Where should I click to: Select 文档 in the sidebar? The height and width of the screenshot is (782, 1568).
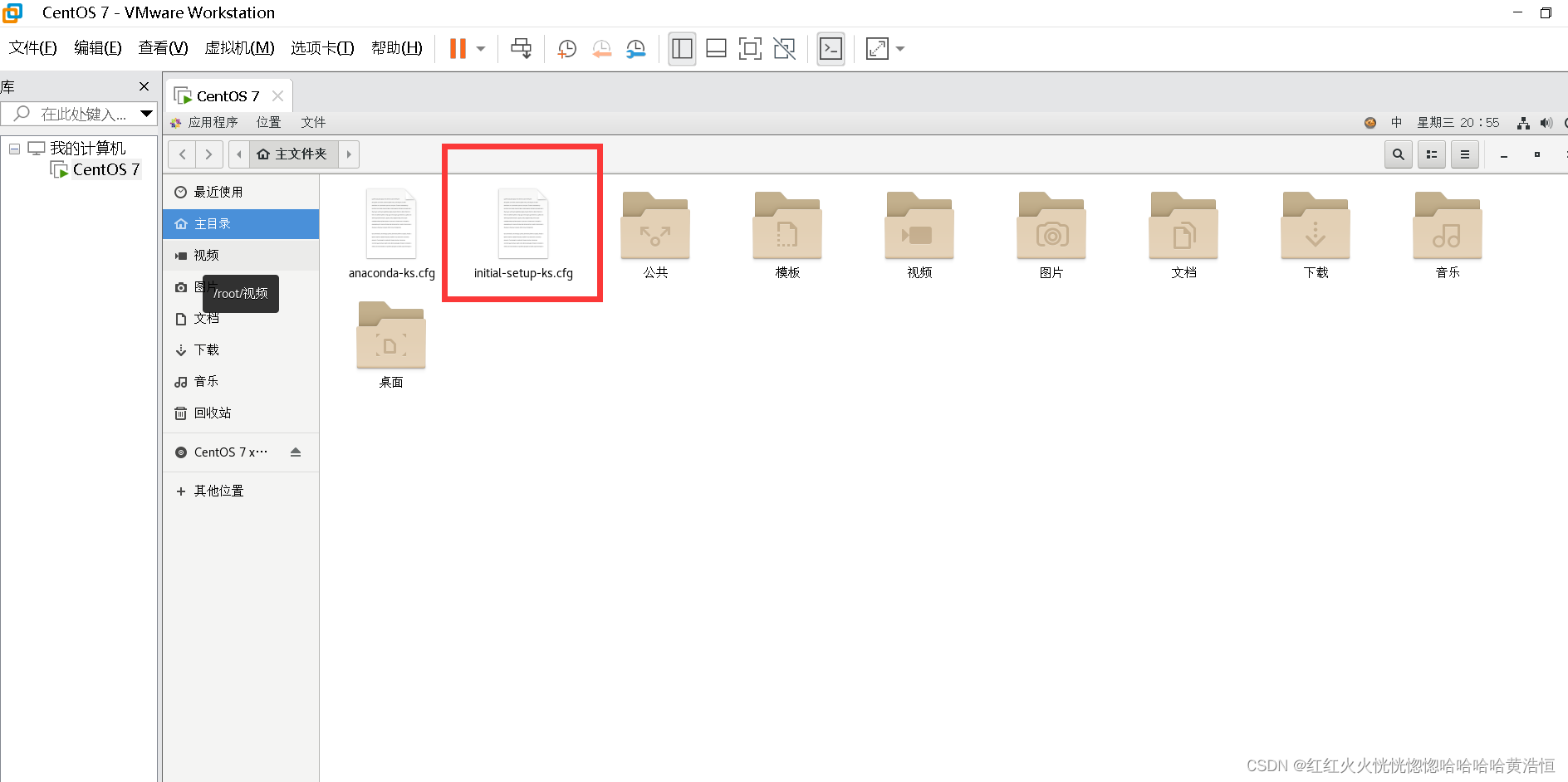pyautogui.click(x=241, y=319)
